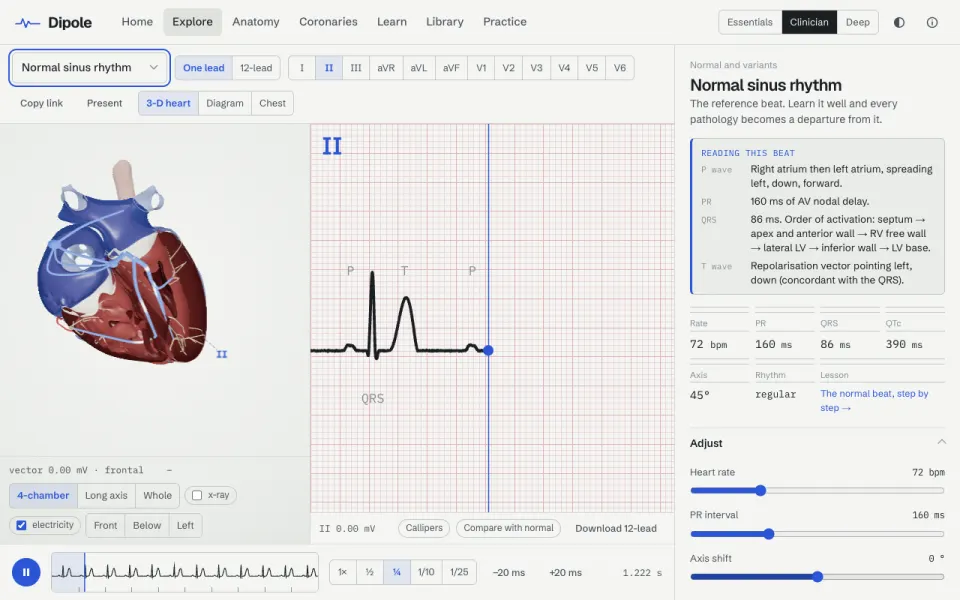Switch to Essentials detail level

[750, 23]
